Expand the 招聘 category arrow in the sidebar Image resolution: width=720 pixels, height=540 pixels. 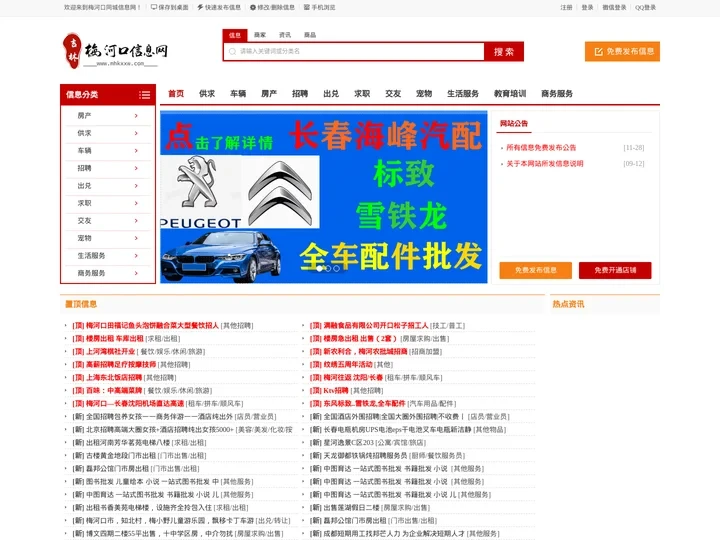136,168
